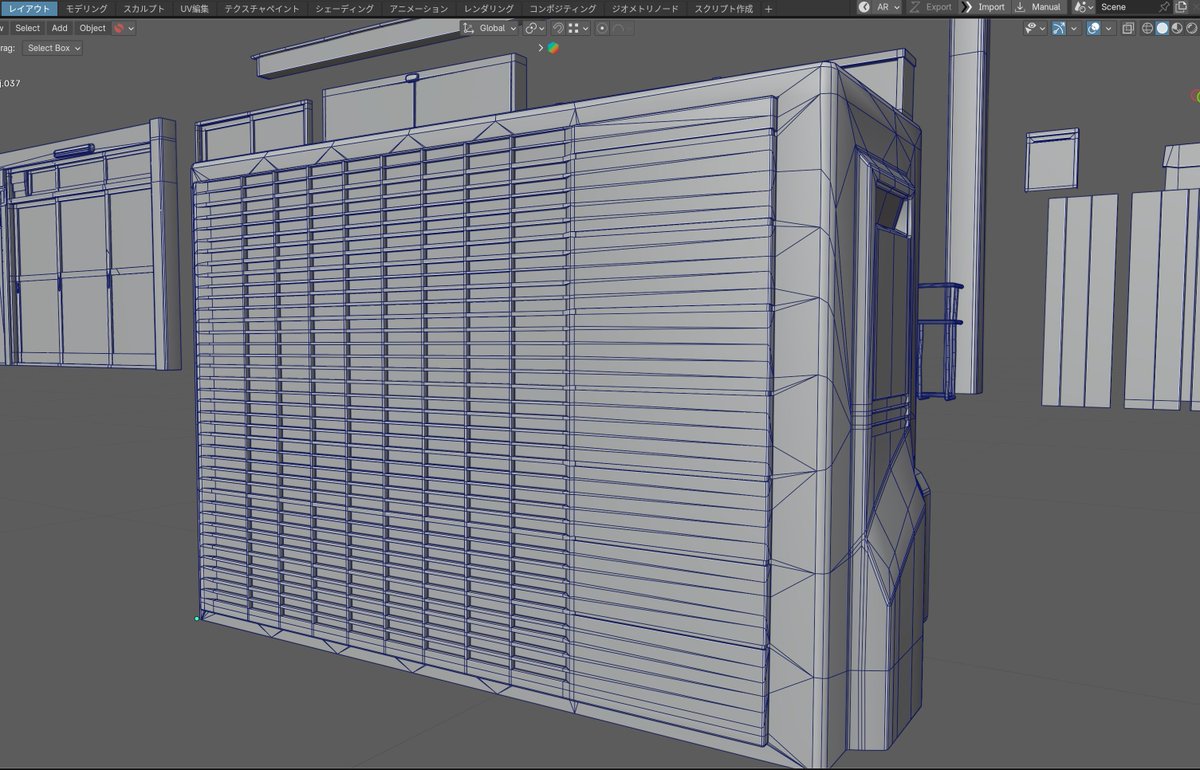The image size is (1200, 770).
Task: Expand the Select Box drag dropdown
Action: (x=53, y=48)
